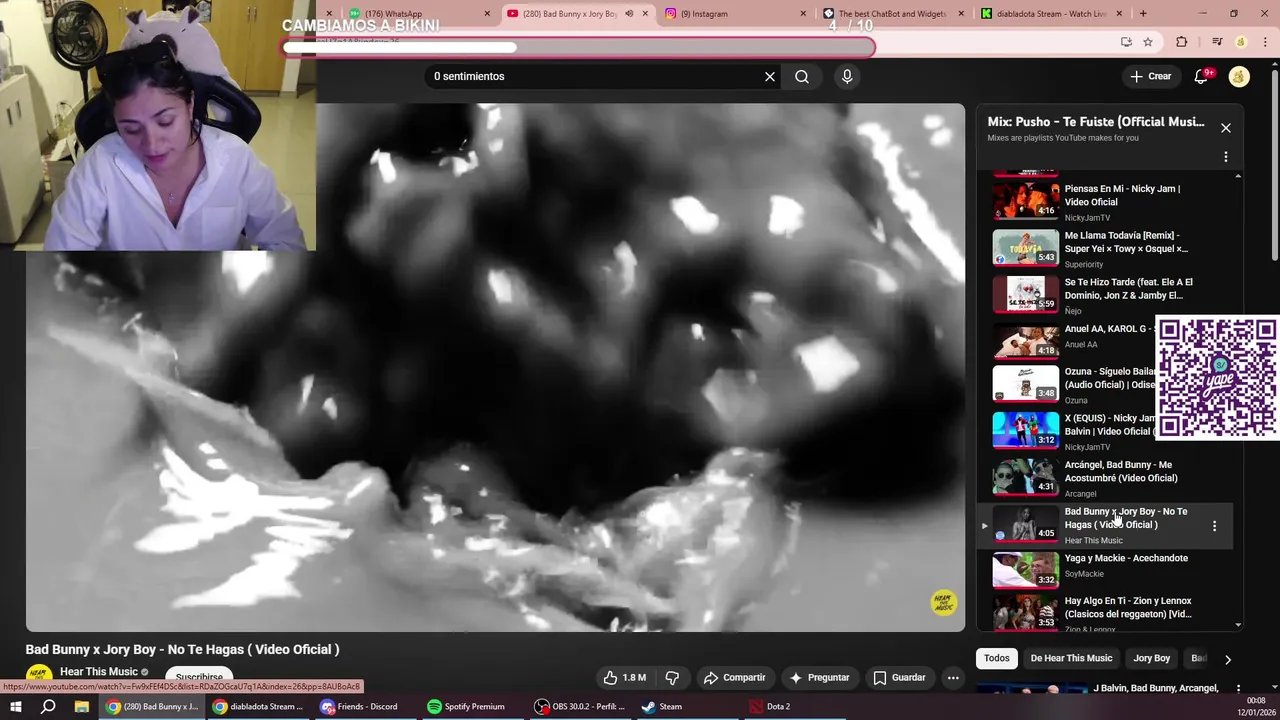Play Yaga y Mackie - Acechandote

click(1104, 568)
